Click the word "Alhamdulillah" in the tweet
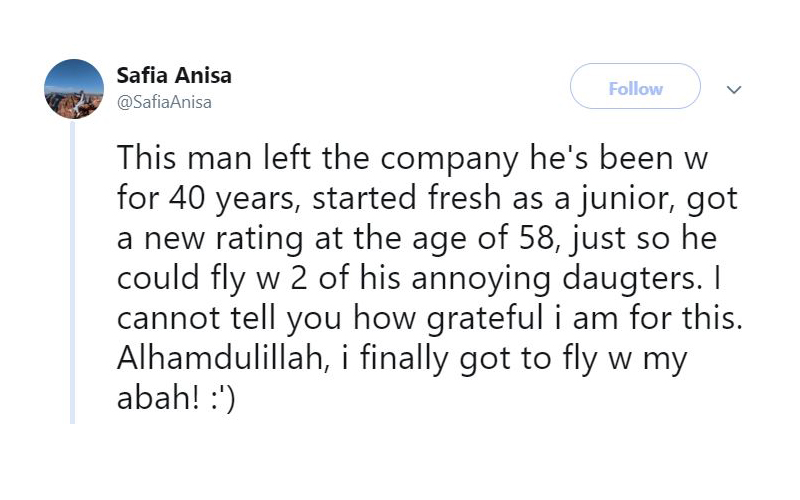 pyautogui.click(x=220, y=358)
